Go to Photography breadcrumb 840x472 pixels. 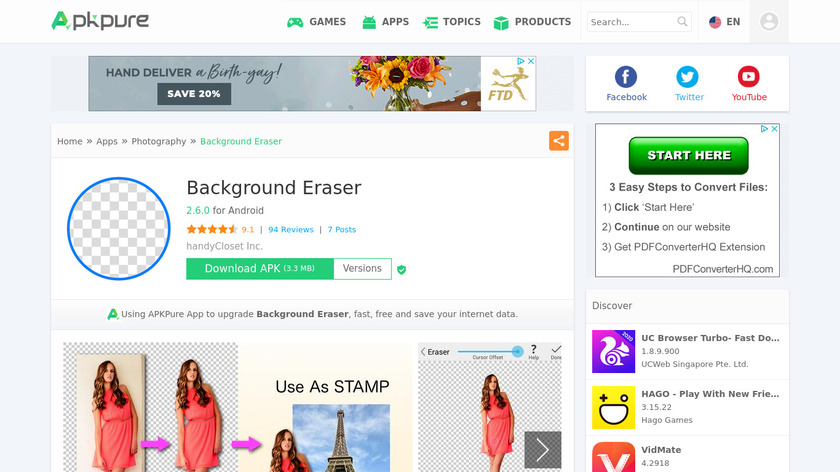pos(159,141)
